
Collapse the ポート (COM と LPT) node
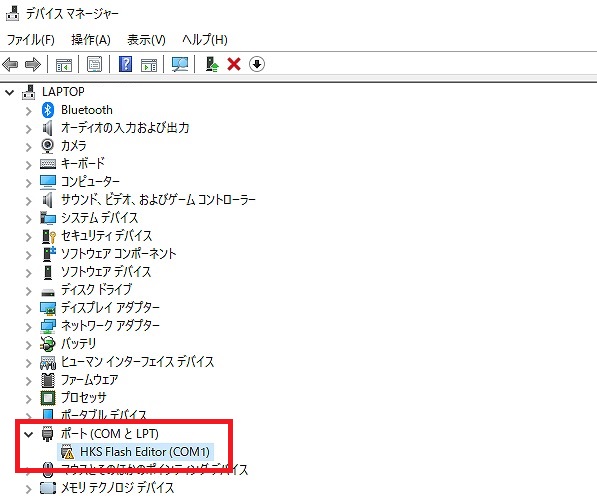tap(29, 434)
